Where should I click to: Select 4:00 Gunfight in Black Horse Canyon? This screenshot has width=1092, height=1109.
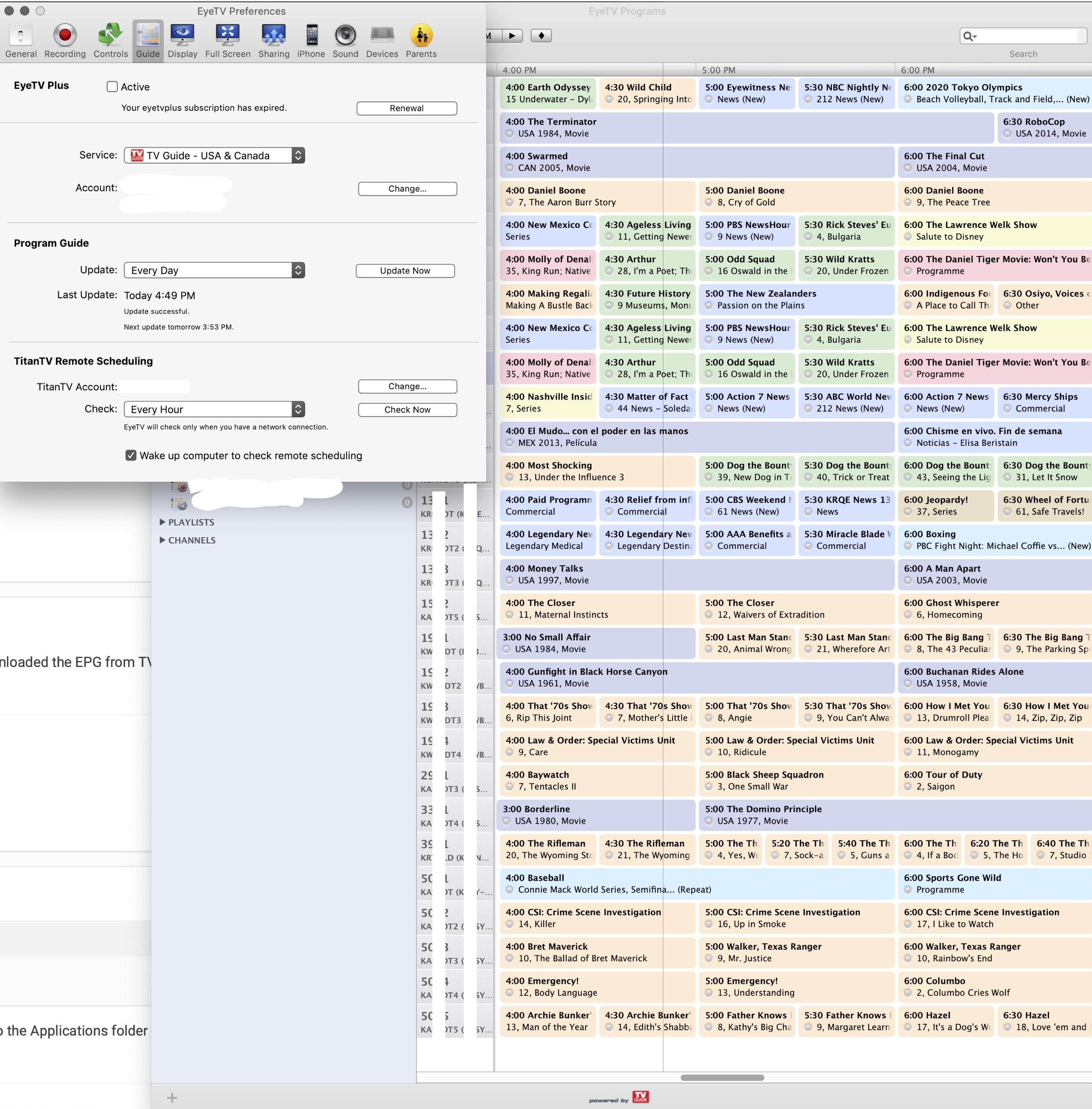[697, 677]
